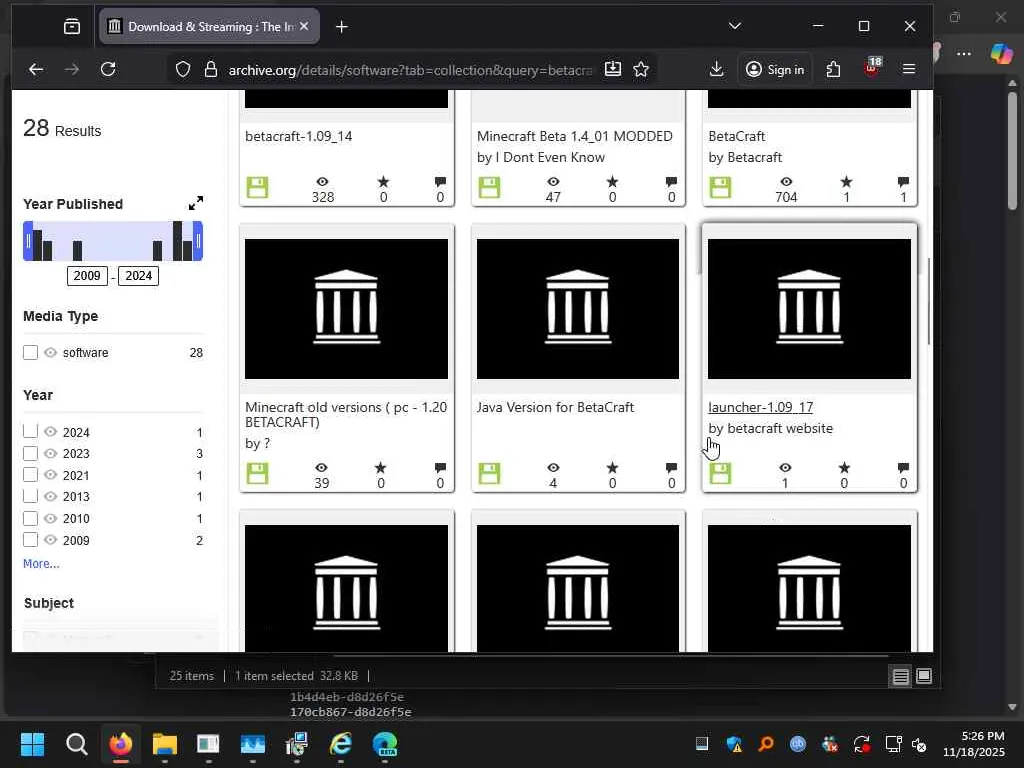Click the Firefox page vertical scrollbar
Image resolution: width=1024 pixels, height=768 pixels.
pos(929,302)
